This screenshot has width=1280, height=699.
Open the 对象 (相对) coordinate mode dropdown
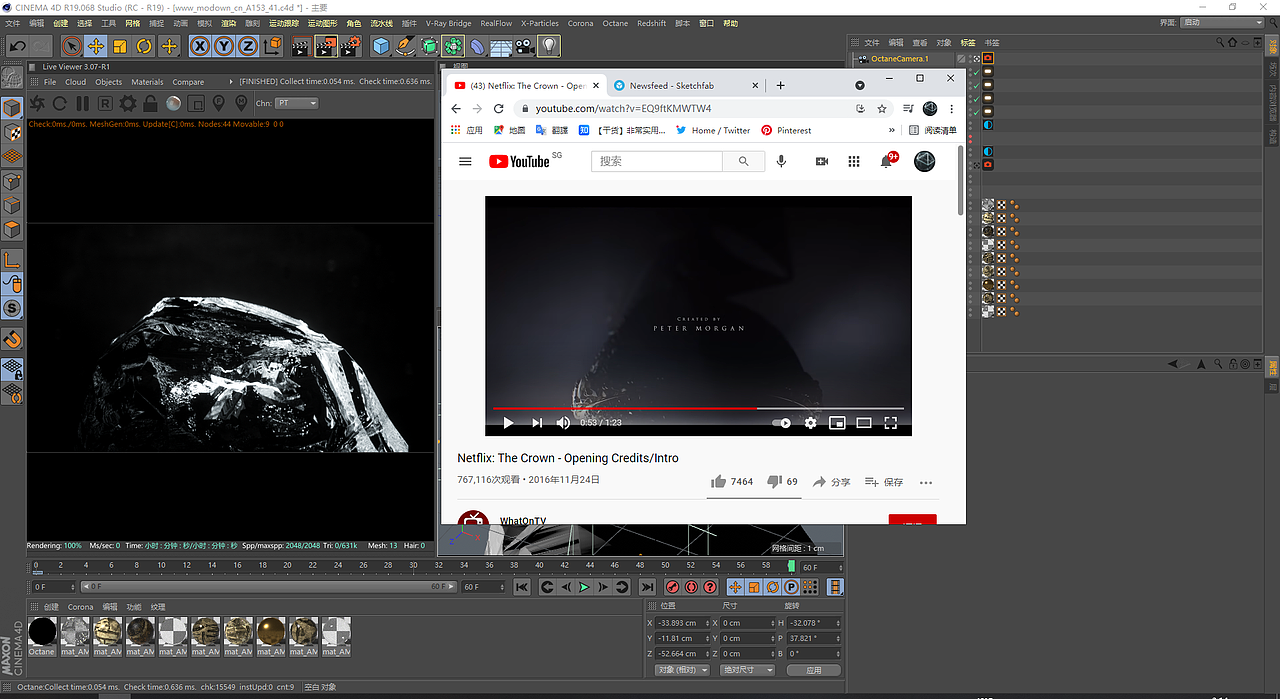pyautogui.click(x=682, y=670)
